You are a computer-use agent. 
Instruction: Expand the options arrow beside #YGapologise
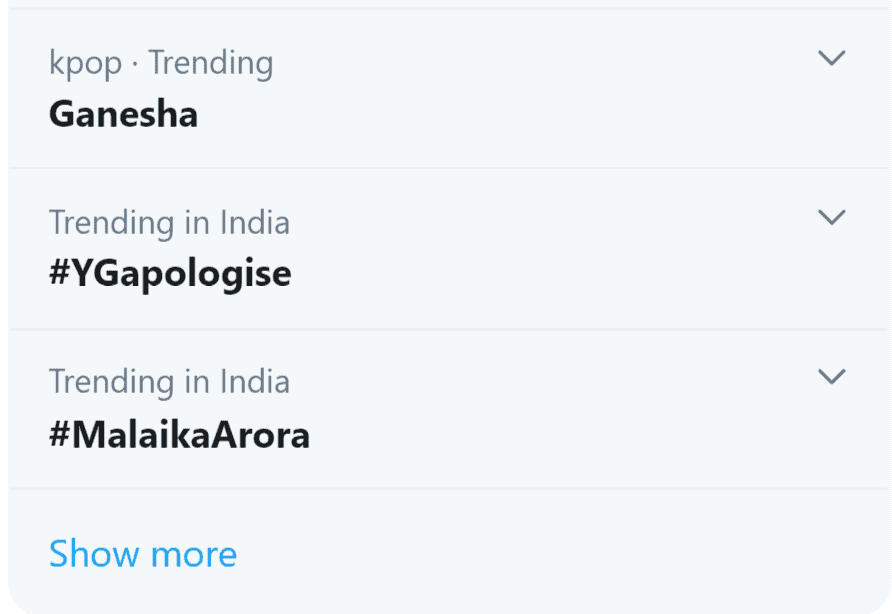click(831, 217)
